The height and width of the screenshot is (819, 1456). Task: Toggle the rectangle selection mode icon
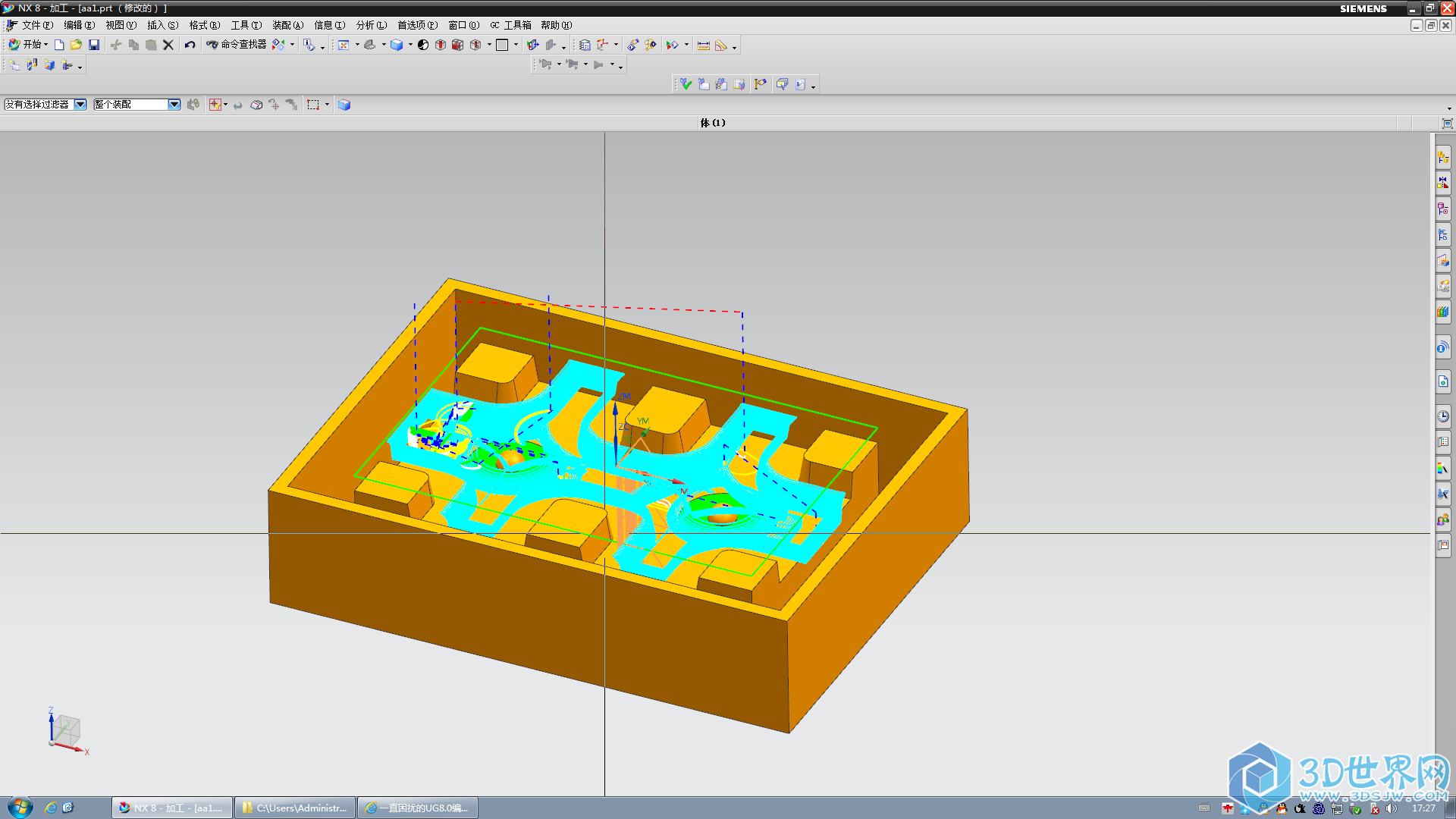tap(313, 105)
